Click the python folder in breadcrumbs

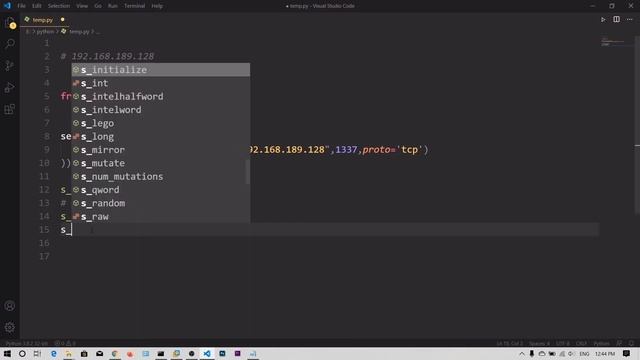[45, 31]
